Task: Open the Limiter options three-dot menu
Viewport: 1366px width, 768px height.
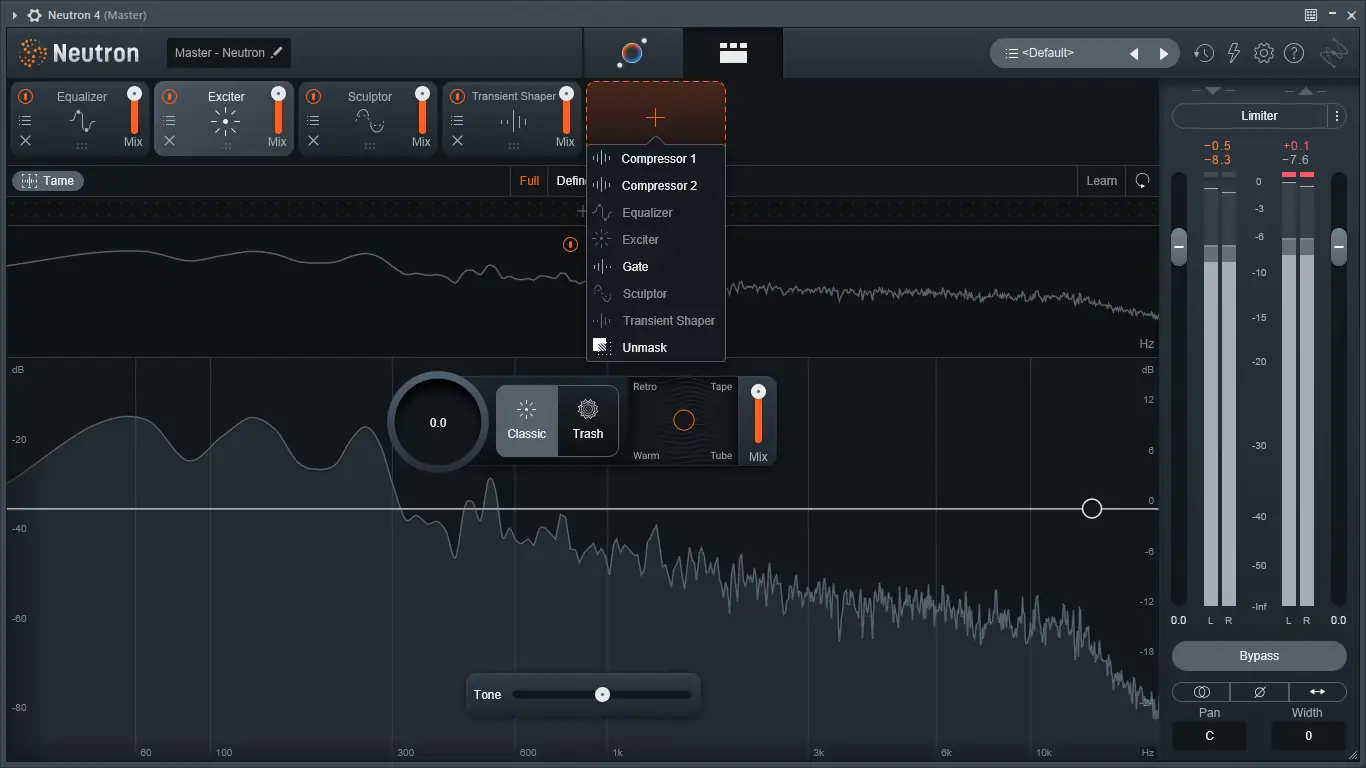Action: click(1337, 115)
